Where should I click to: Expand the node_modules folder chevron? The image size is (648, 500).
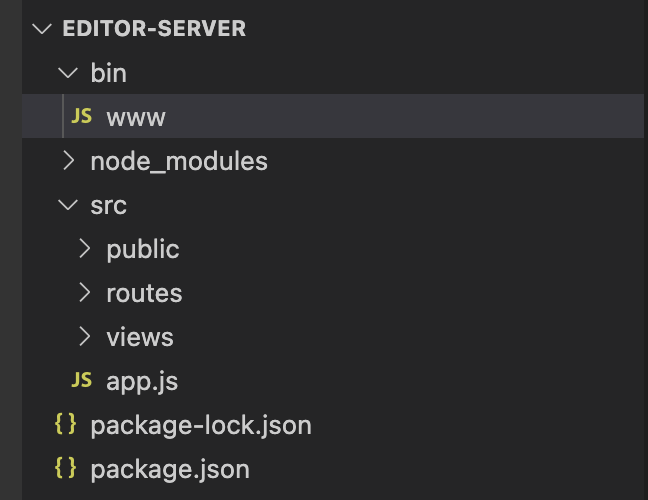67,161
